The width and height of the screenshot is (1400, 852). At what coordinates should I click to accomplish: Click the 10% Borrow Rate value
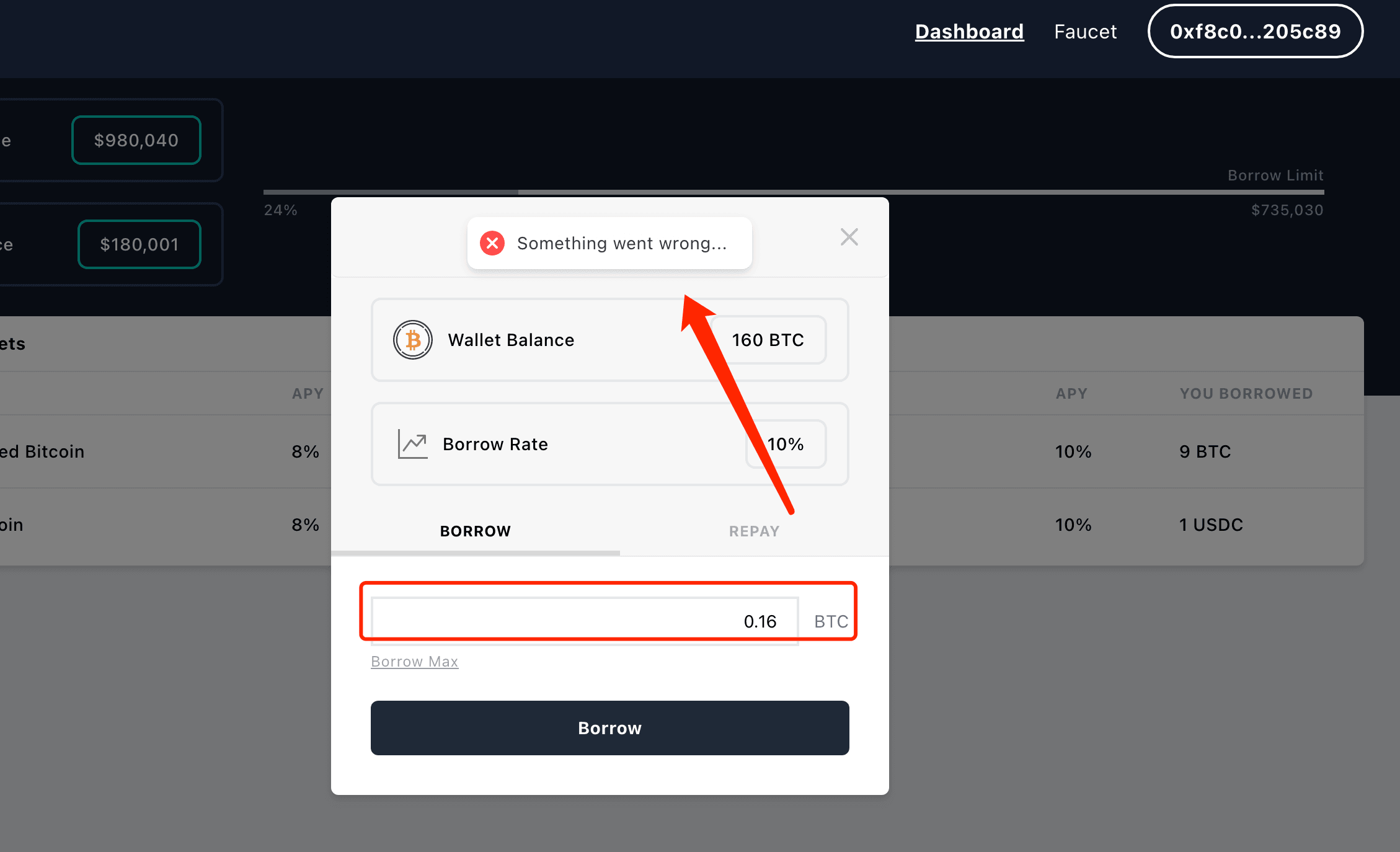[786, 444]
